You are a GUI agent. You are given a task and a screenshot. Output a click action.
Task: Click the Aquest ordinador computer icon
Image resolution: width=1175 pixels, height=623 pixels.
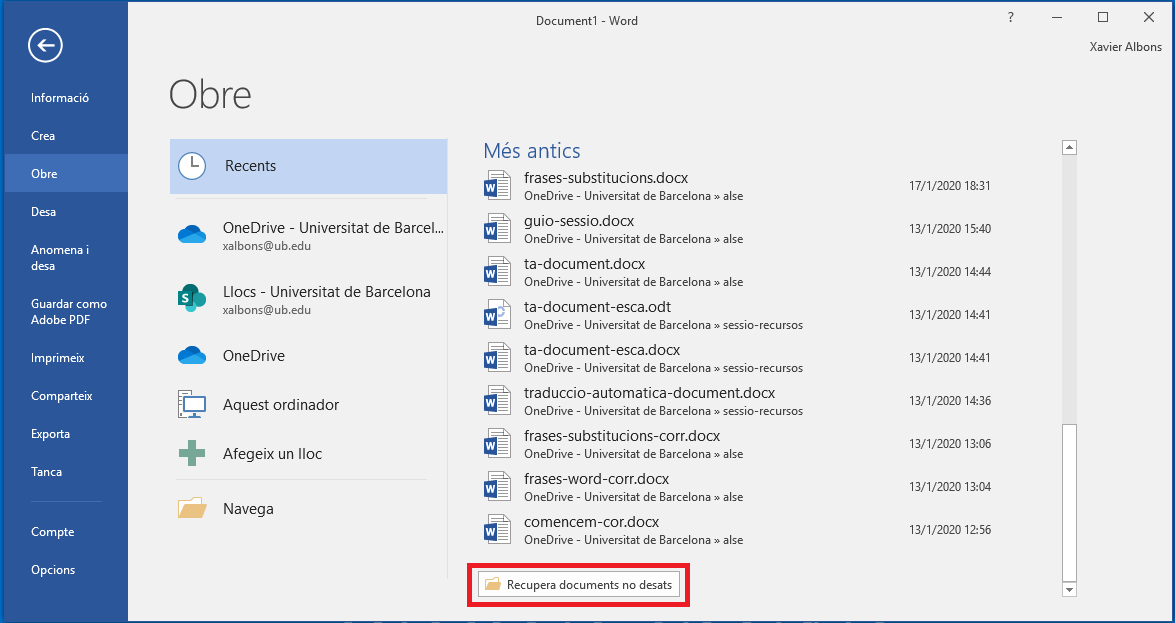[191, 405]
